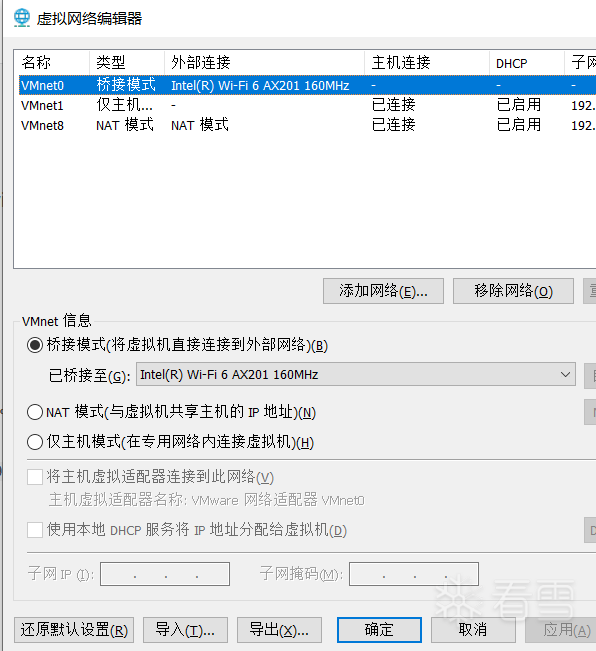Click 移除网络(O) button

(x=513, y=291)
